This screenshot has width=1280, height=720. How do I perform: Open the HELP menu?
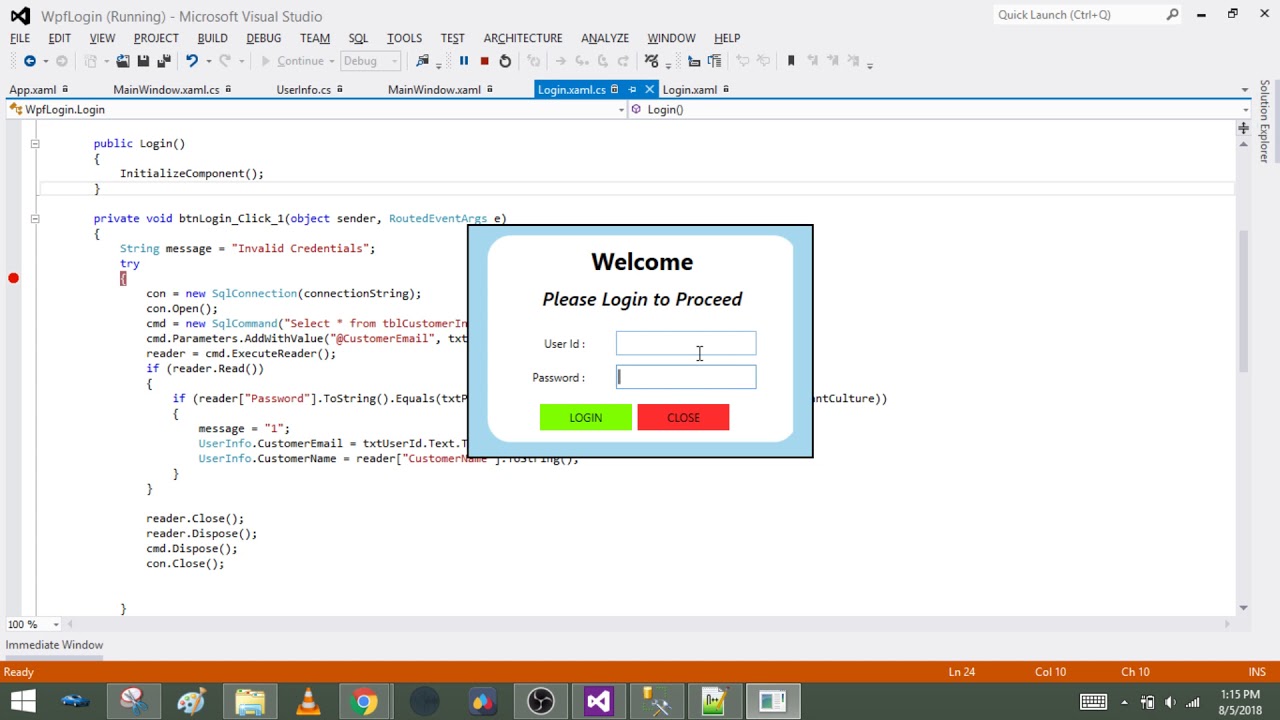pyautogui.click(x=727, y=38)
